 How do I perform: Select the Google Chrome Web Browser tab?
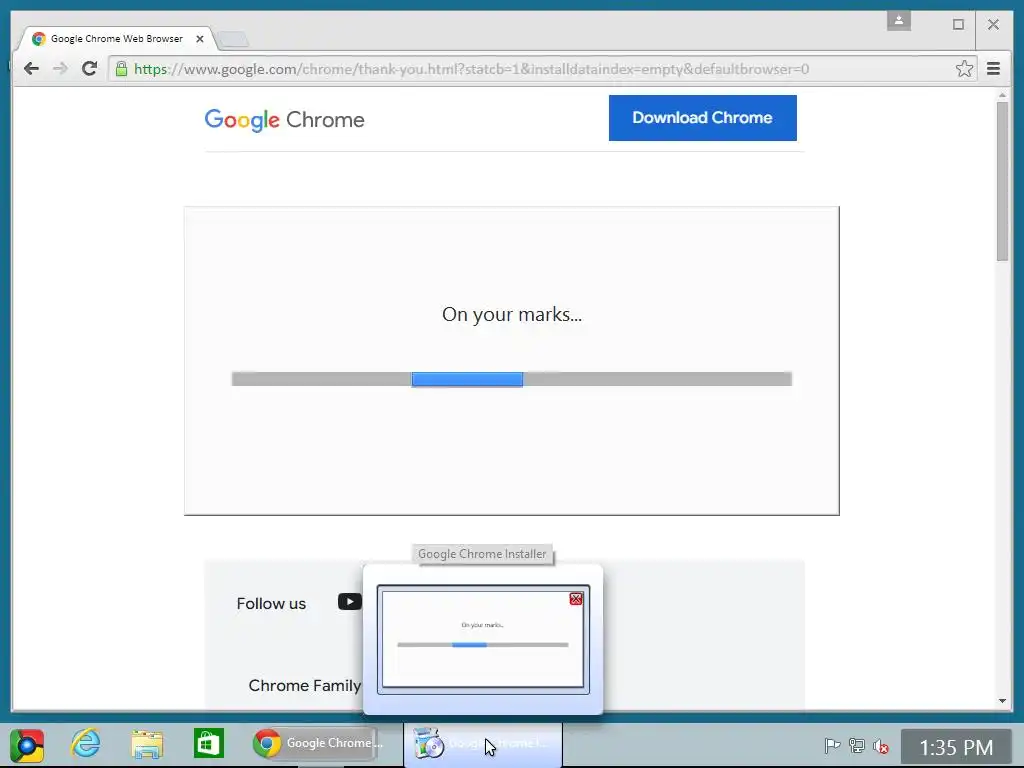(x=118, y=39)
